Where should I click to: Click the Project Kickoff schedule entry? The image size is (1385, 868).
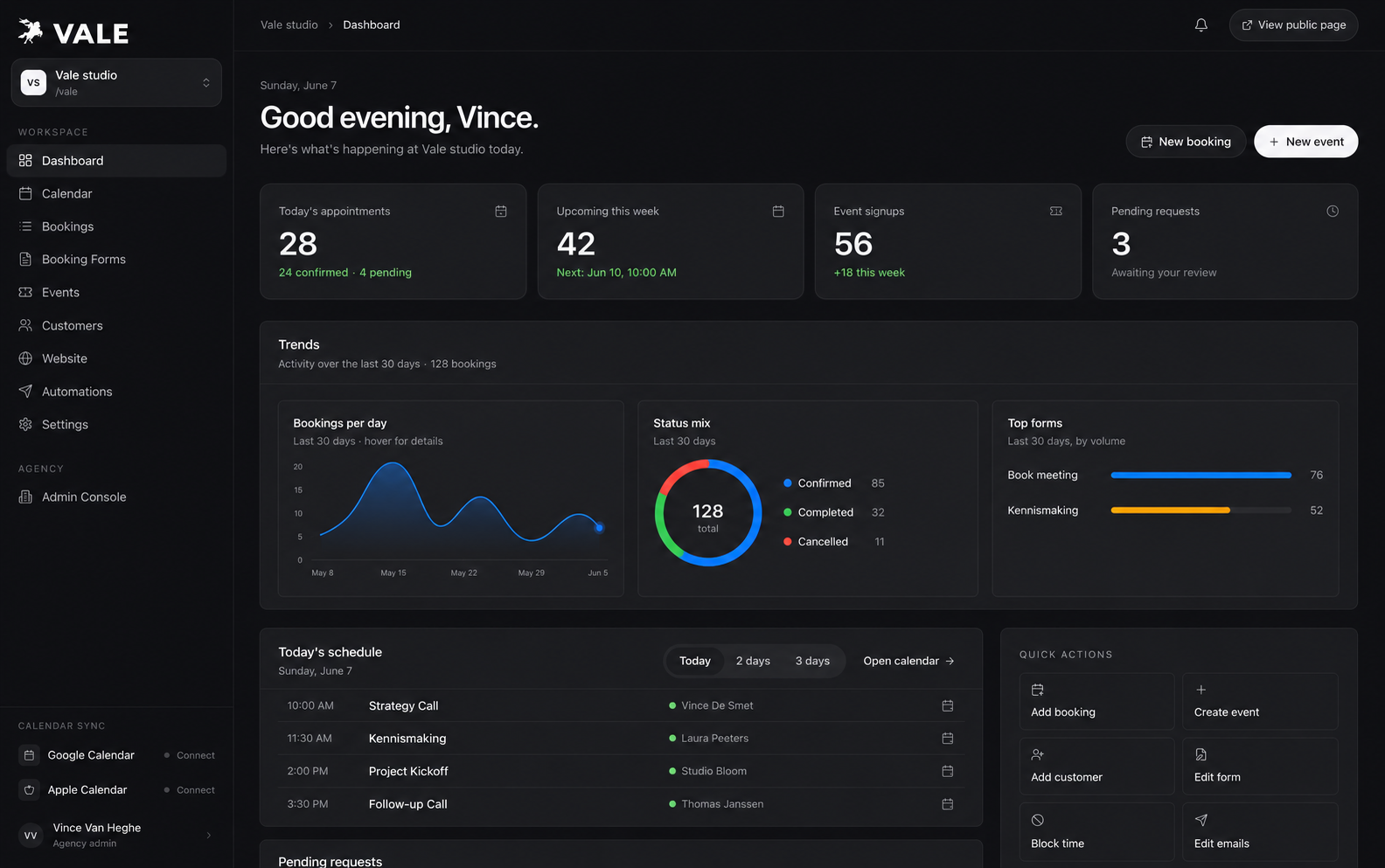pyautogui.click(x=621, y=771)
